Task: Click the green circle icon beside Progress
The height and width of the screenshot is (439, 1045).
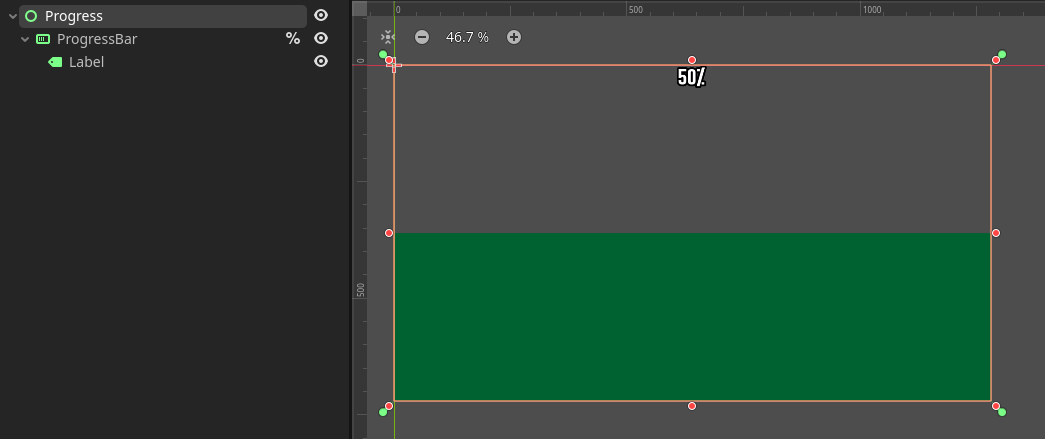Action: [x=31, y=16]
